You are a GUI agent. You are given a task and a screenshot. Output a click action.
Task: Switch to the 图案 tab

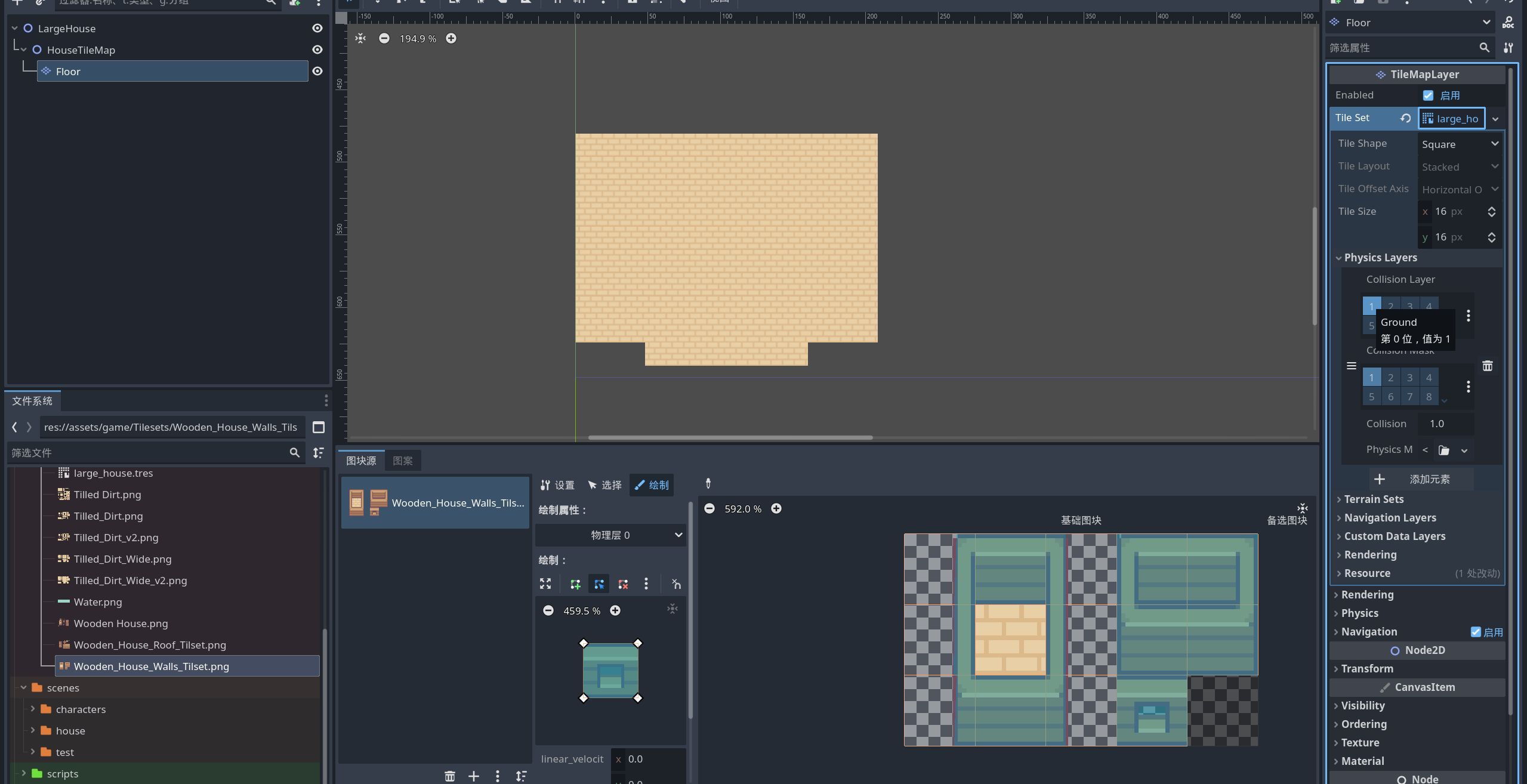(402, 461)
